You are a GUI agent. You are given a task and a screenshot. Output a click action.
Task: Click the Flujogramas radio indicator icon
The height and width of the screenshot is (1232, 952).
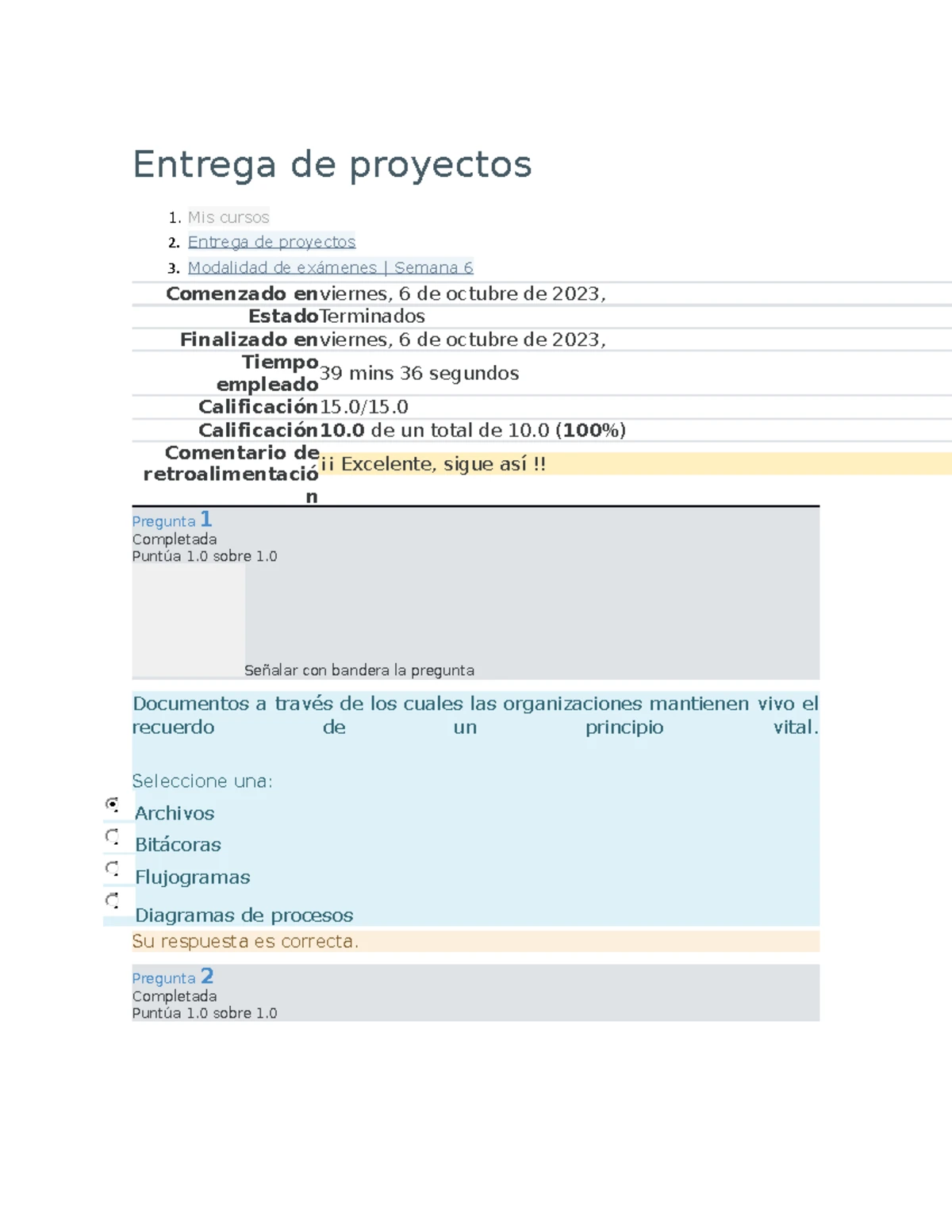tap(113, 869)
